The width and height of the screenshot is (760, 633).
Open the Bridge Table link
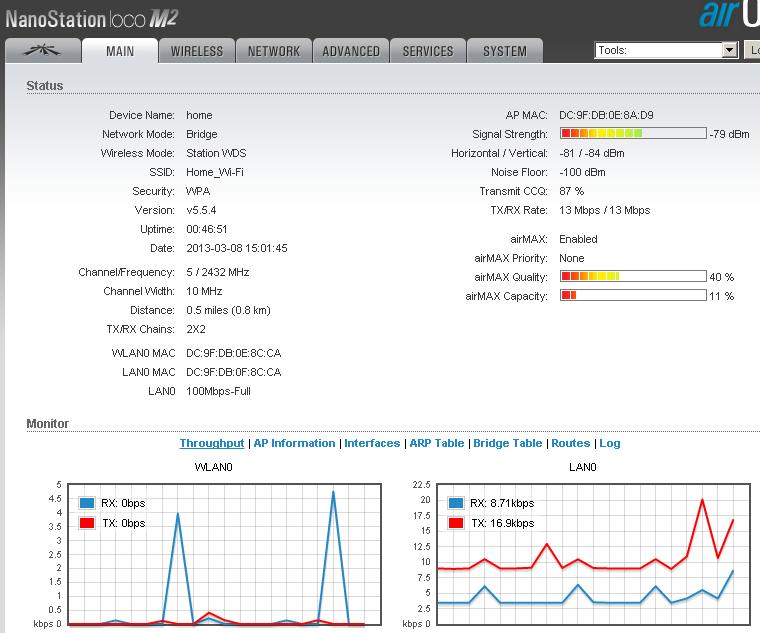[508, 443]
